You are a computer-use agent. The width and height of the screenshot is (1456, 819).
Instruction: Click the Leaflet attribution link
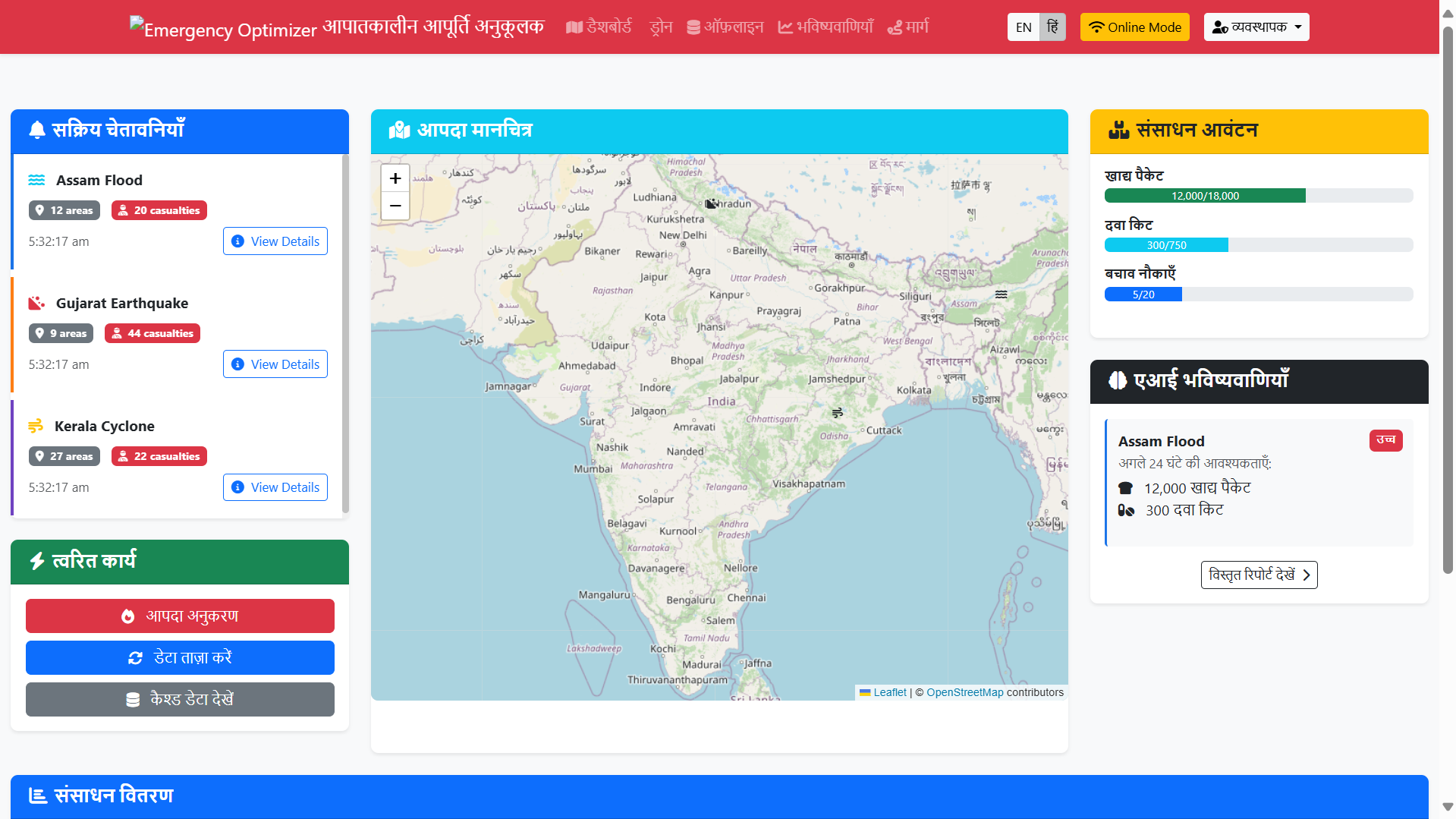point(889,692)
